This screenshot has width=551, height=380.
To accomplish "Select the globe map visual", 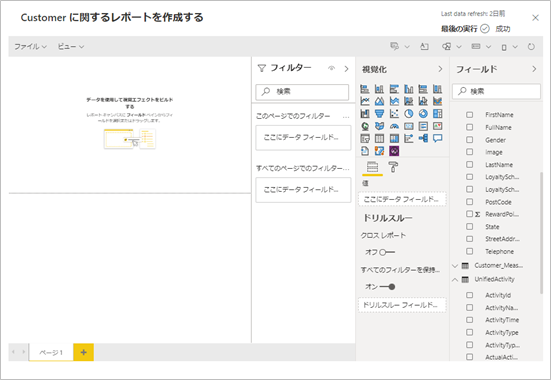I will point(365,126).
